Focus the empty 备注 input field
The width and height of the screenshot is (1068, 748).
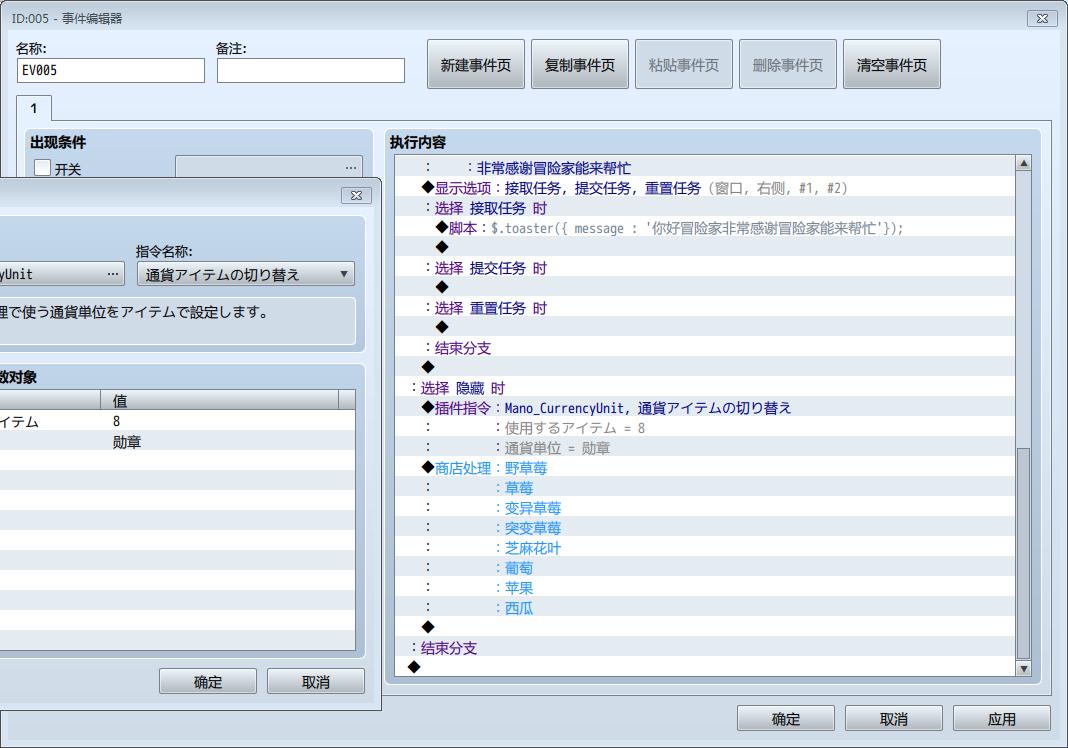pyautogui.click(x=311, y=70)
